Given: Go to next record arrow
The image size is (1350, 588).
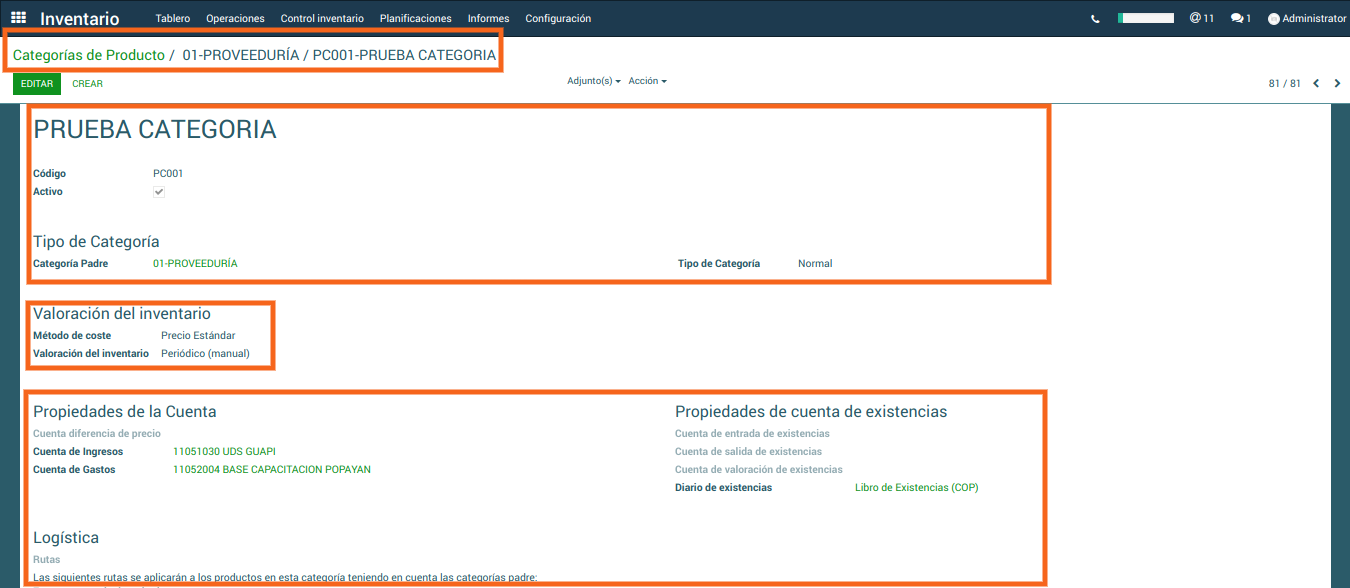Looking at the screenshot, I should coord(1337,84).
